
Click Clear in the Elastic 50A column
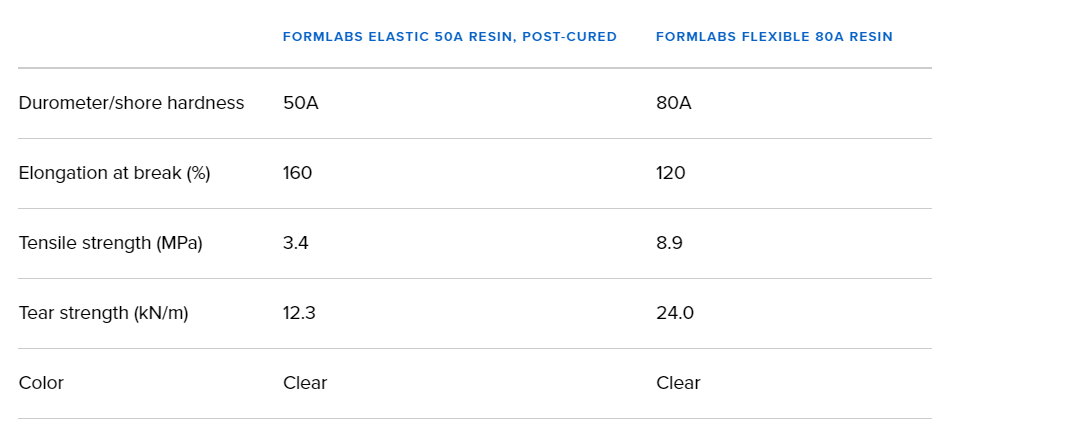[305, 383]
